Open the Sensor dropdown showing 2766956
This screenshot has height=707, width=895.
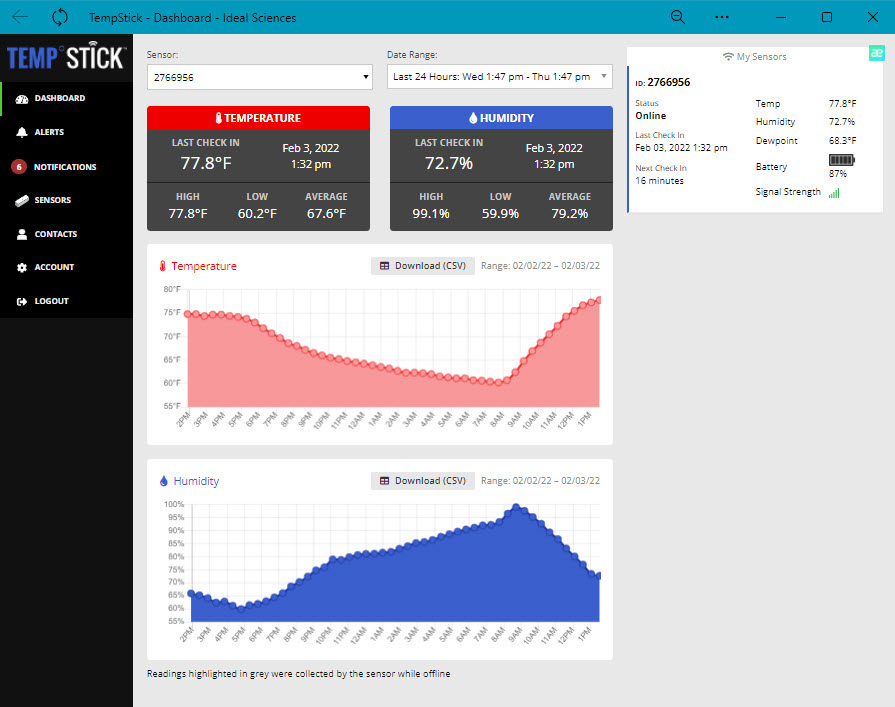tap(259, 77)
